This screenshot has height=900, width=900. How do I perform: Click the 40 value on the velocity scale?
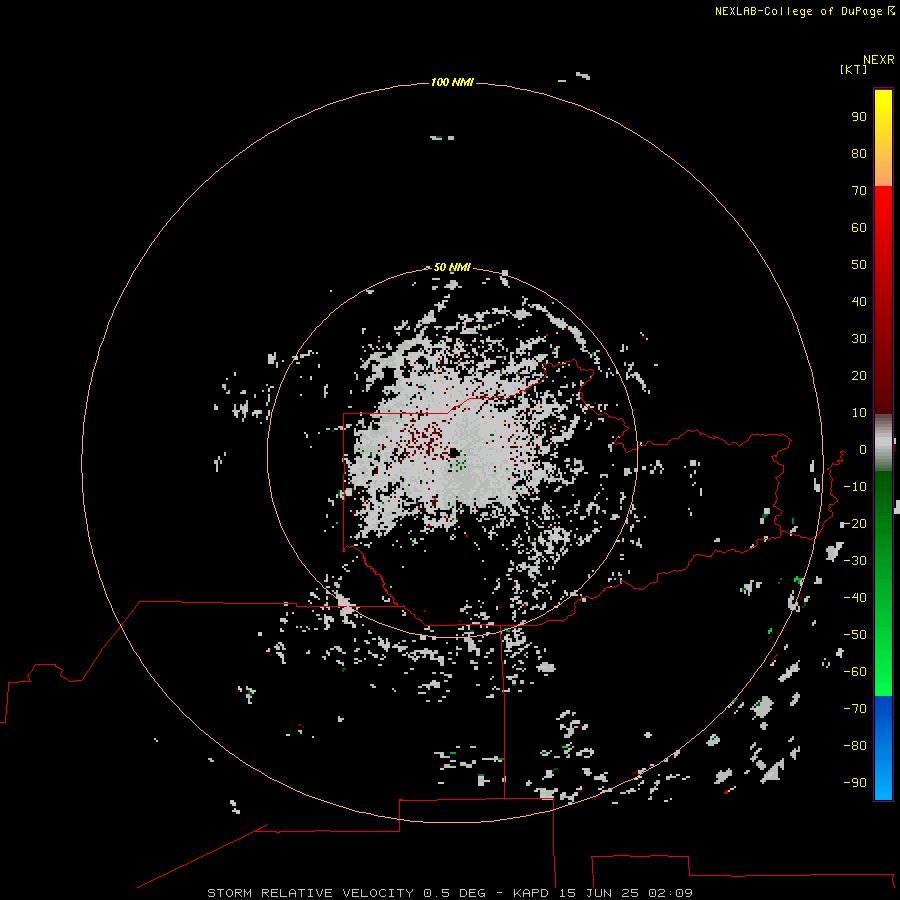tap(859, 302)
